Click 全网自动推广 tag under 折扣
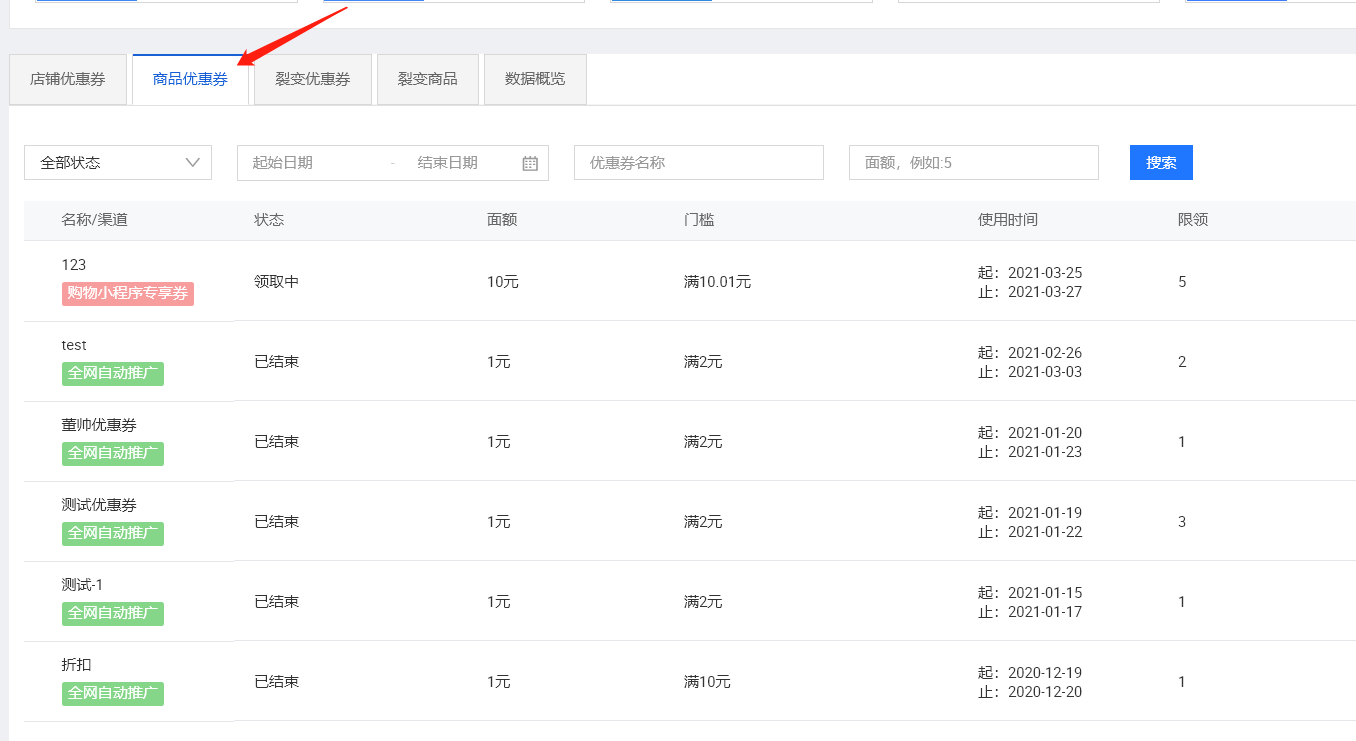The width and height of the screenshot is (1356, 741). [x=113, y=694]
